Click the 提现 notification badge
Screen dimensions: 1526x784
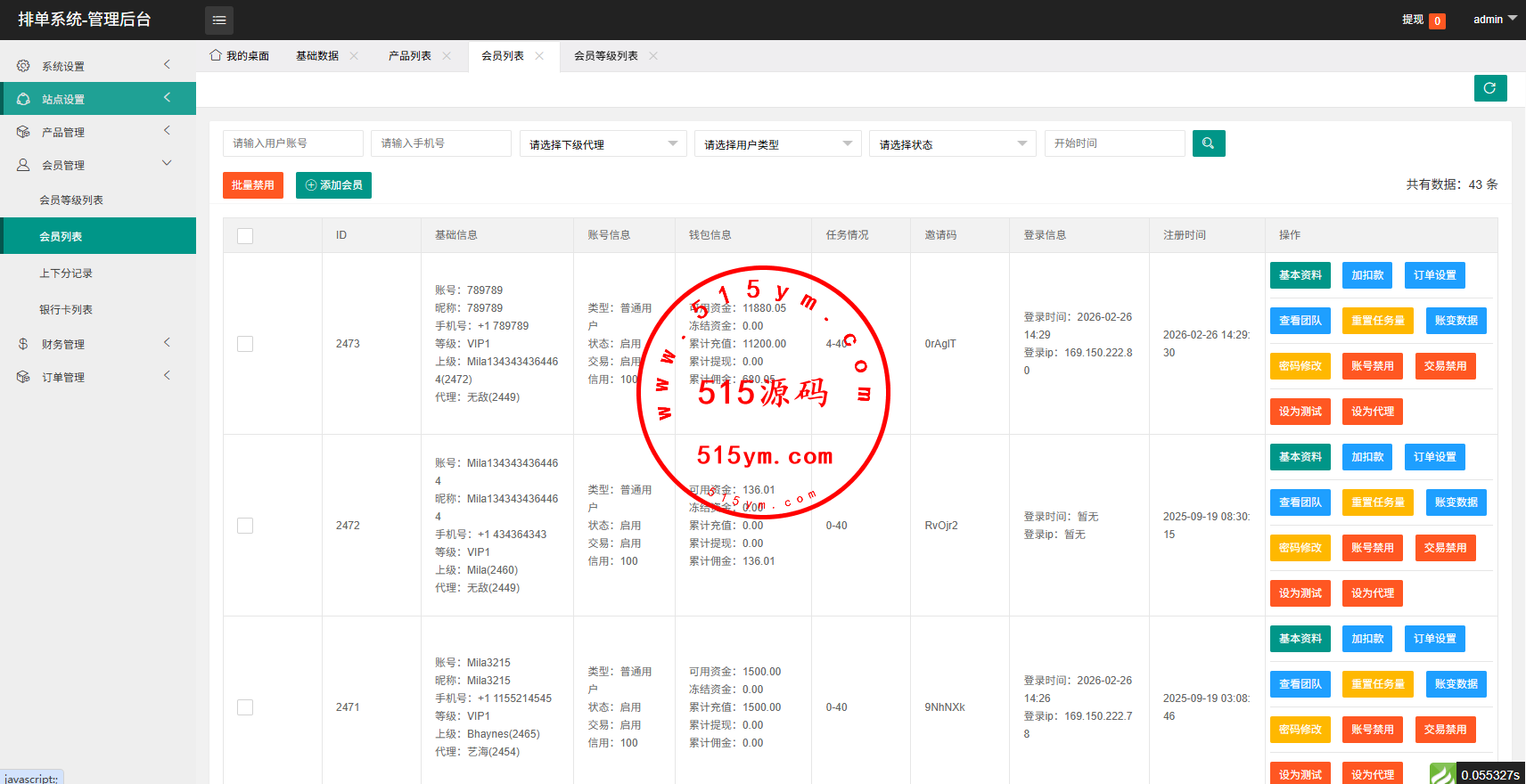point(1437,20)
